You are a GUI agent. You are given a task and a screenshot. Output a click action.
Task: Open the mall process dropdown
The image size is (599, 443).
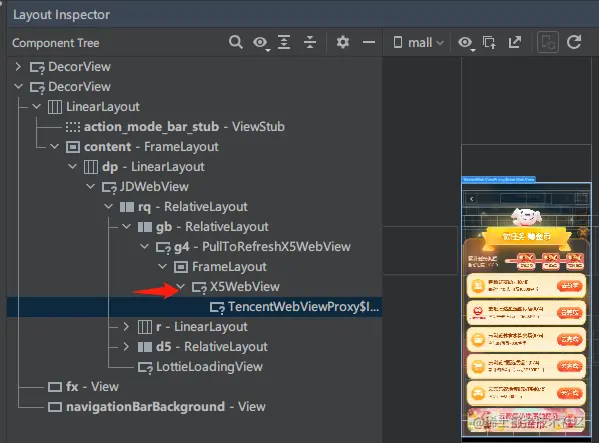coord(419,42)
